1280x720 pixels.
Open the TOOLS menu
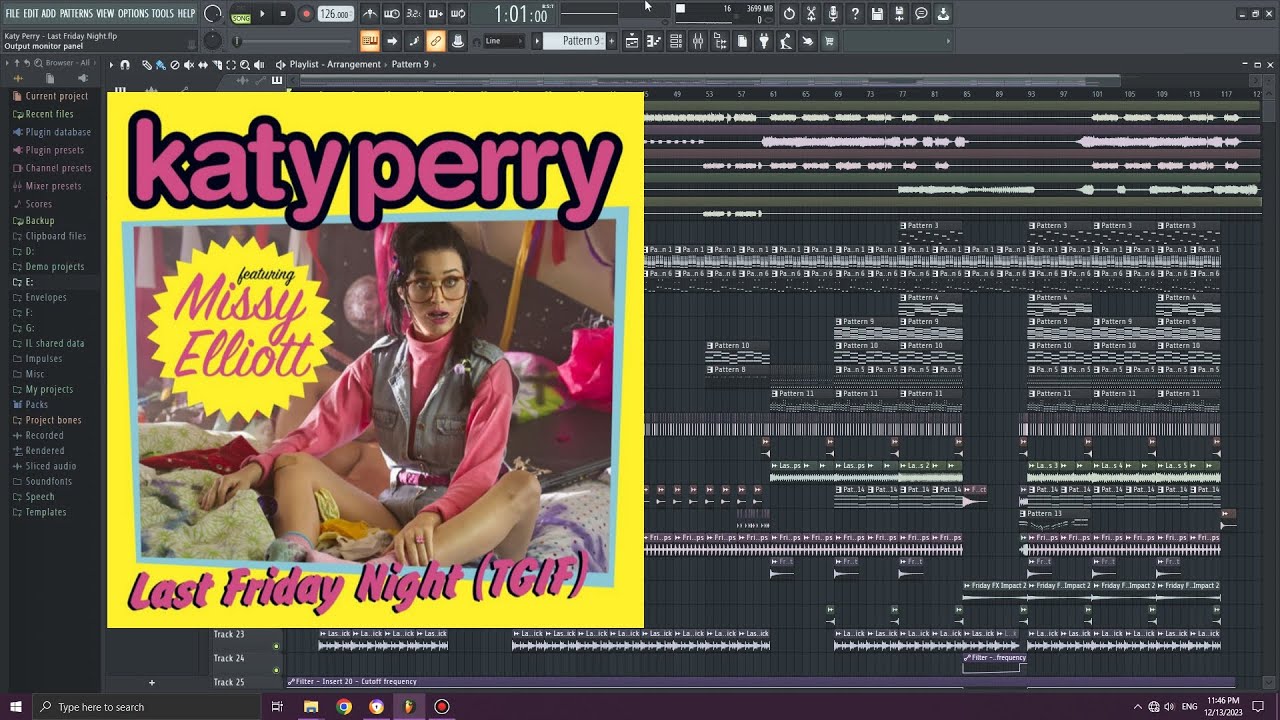pos(163,13)
